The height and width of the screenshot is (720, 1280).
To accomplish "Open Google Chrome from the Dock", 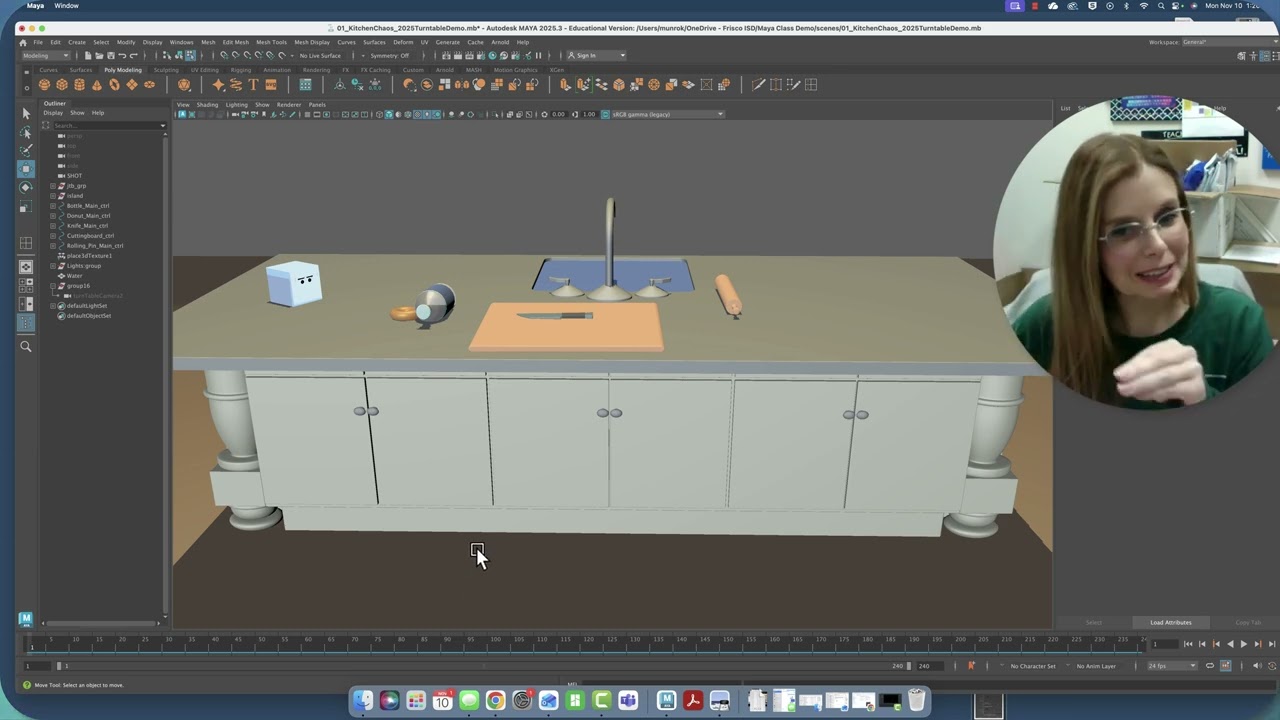I will click(495, 701).
